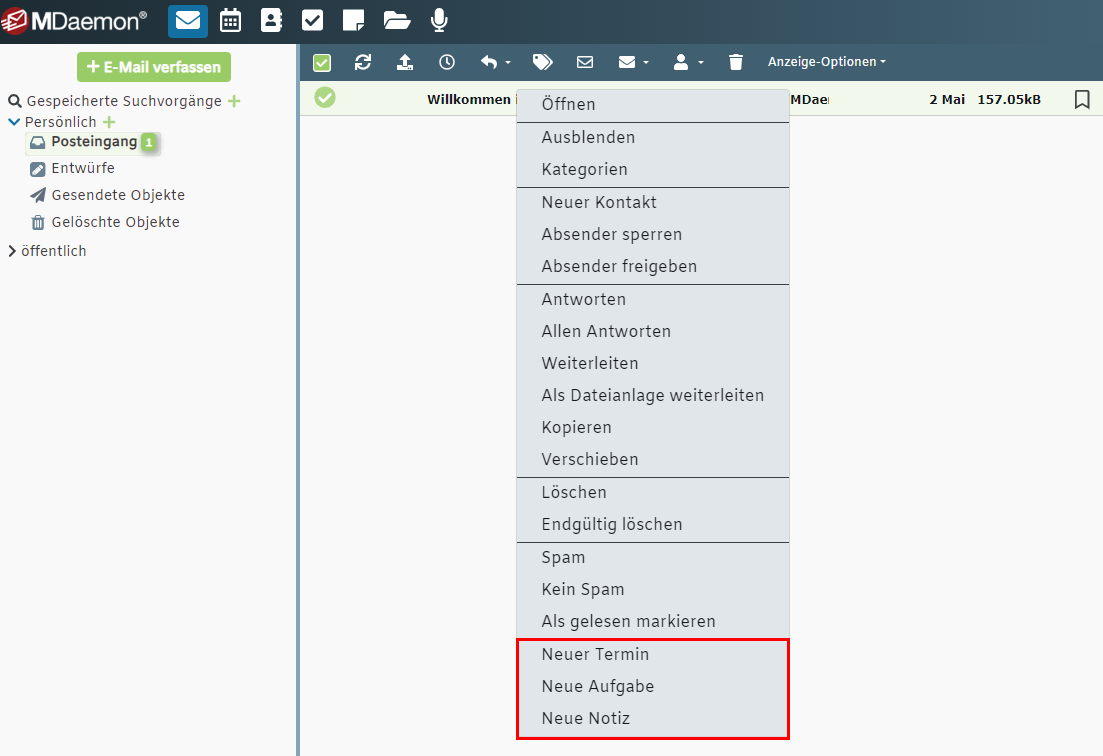1103x756 pixels.
Task: Open the Anzeige-Optionen dropdown
Action: coord(827,62)
